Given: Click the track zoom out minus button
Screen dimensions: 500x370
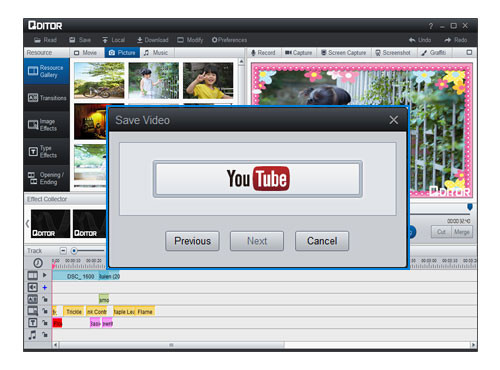Looking at the screenshot, I should click(63, 251).
